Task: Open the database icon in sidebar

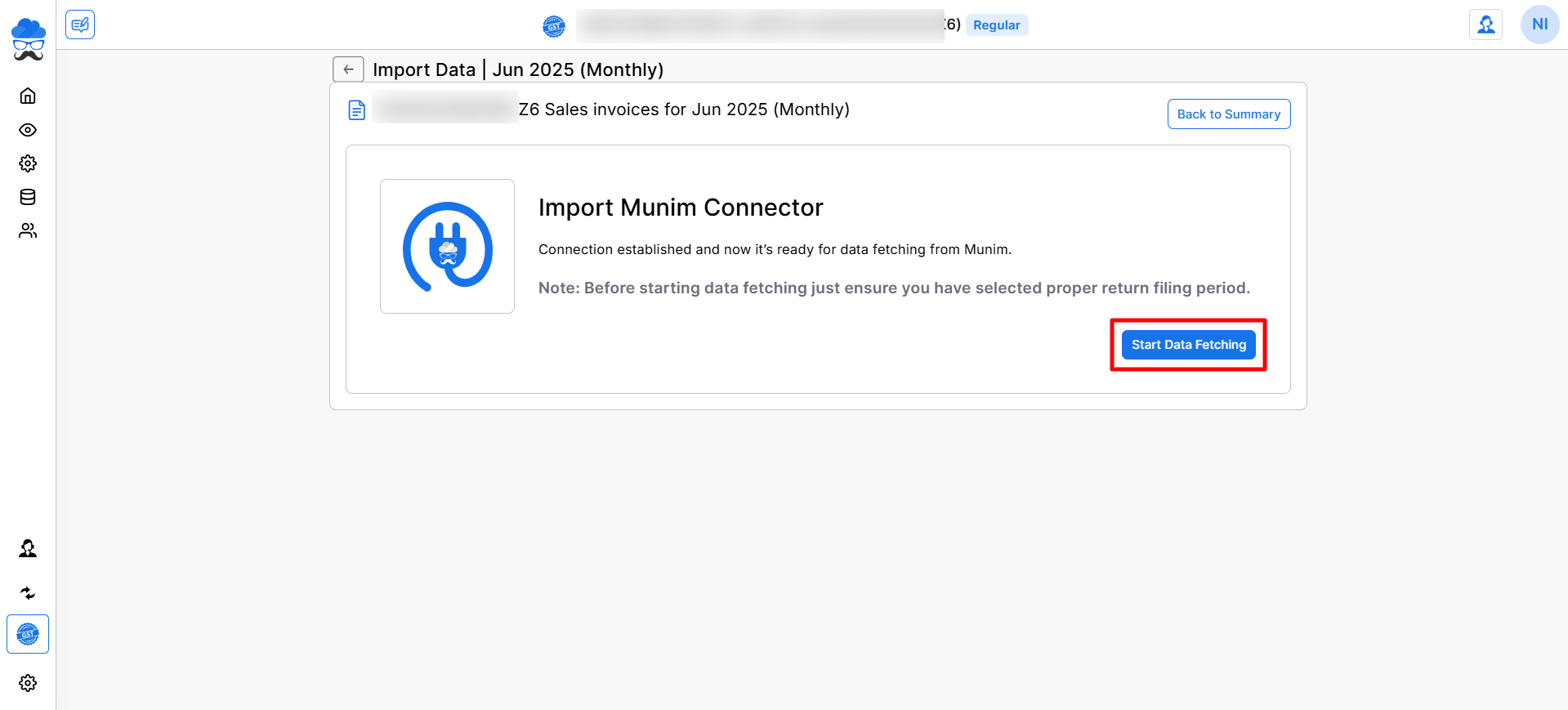Action: [28, 197]
